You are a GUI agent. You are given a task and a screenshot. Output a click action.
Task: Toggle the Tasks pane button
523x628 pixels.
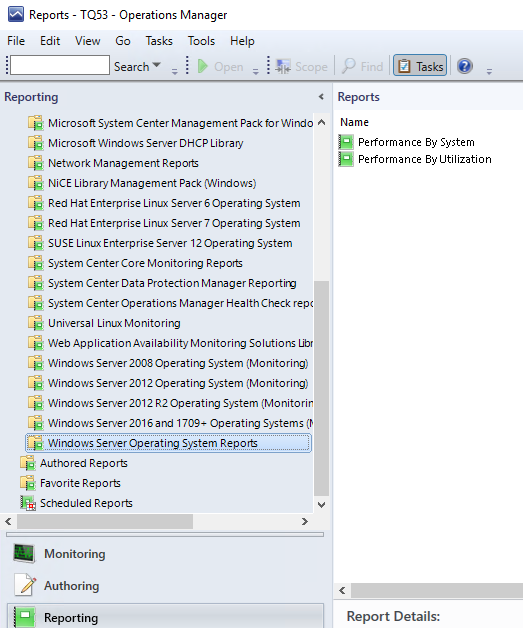pyautogui.click(x=420, y=66)
